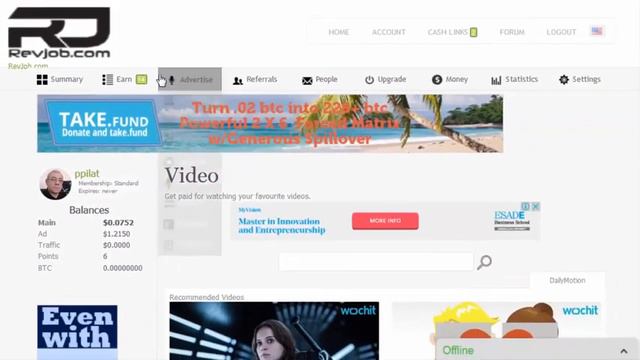
Task: Focus the video search input field
Action: tap(376, 262)
